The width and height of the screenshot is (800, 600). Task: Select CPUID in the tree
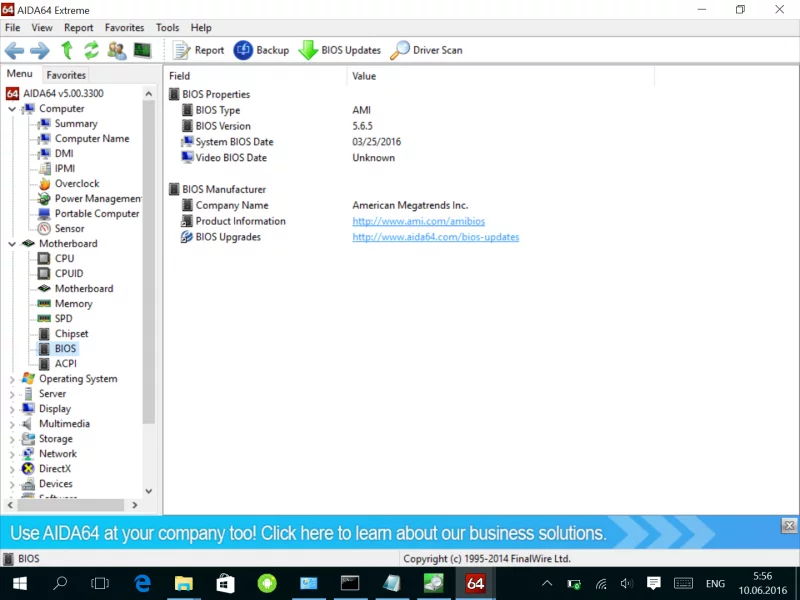[x=69, y=273]
